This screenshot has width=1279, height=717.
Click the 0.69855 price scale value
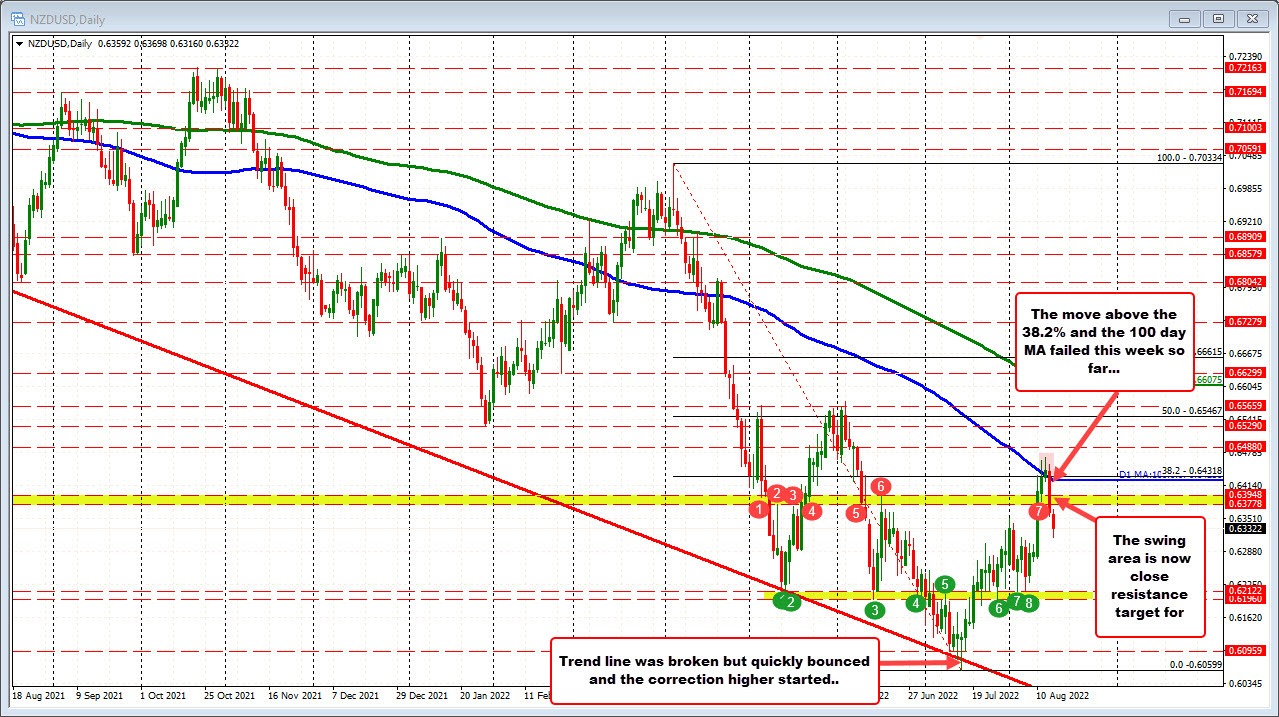(1244, 188)
